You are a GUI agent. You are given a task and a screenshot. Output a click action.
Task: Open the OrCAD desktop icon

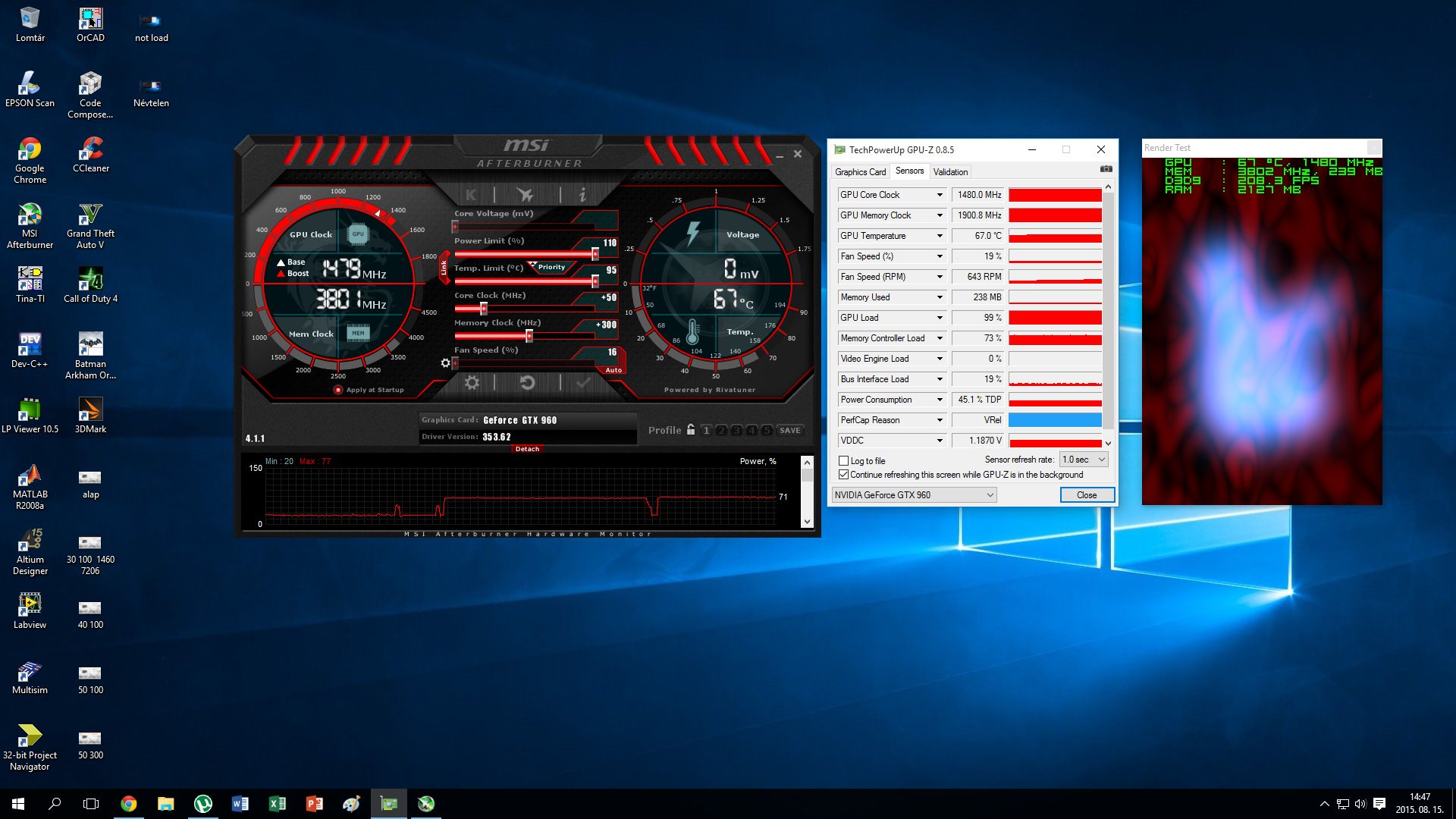pos(90,24)
